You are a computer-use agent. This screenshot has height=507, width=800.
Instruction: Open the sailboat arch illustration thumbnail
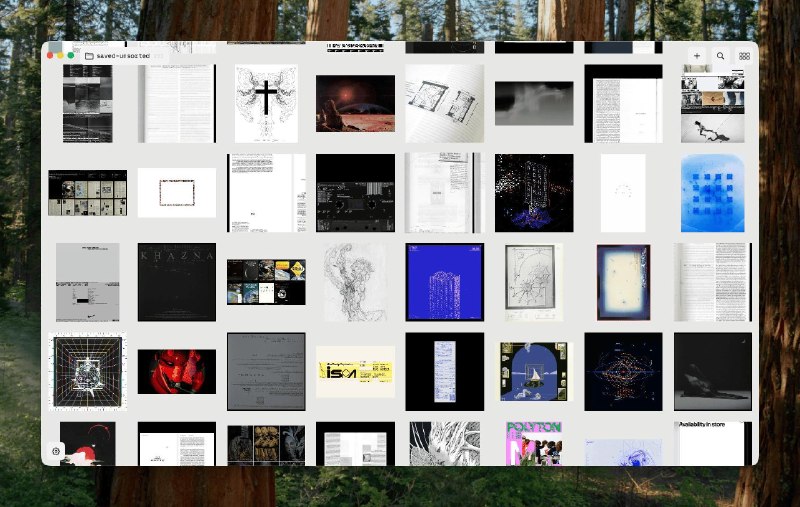tap(534, 372)
